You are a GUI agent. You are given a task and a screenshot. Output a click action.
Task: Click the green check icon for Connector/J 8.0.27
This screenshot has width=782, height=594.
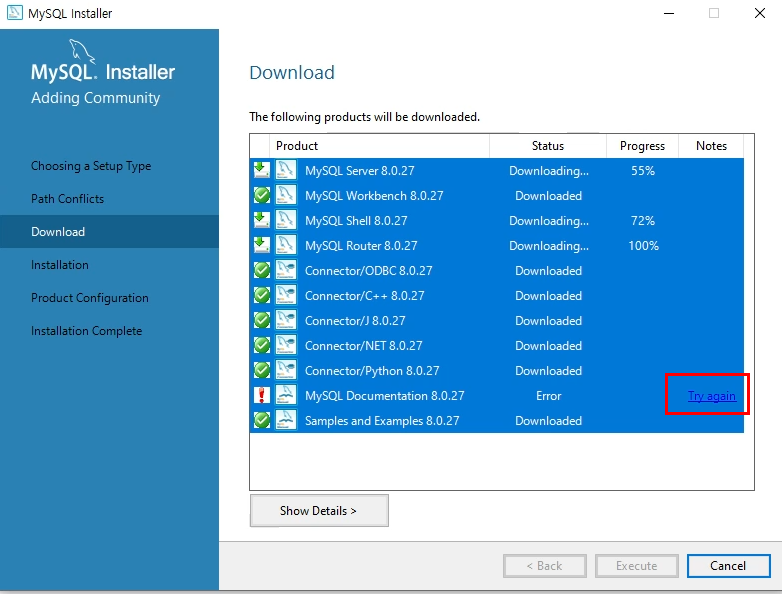[262, 320]
